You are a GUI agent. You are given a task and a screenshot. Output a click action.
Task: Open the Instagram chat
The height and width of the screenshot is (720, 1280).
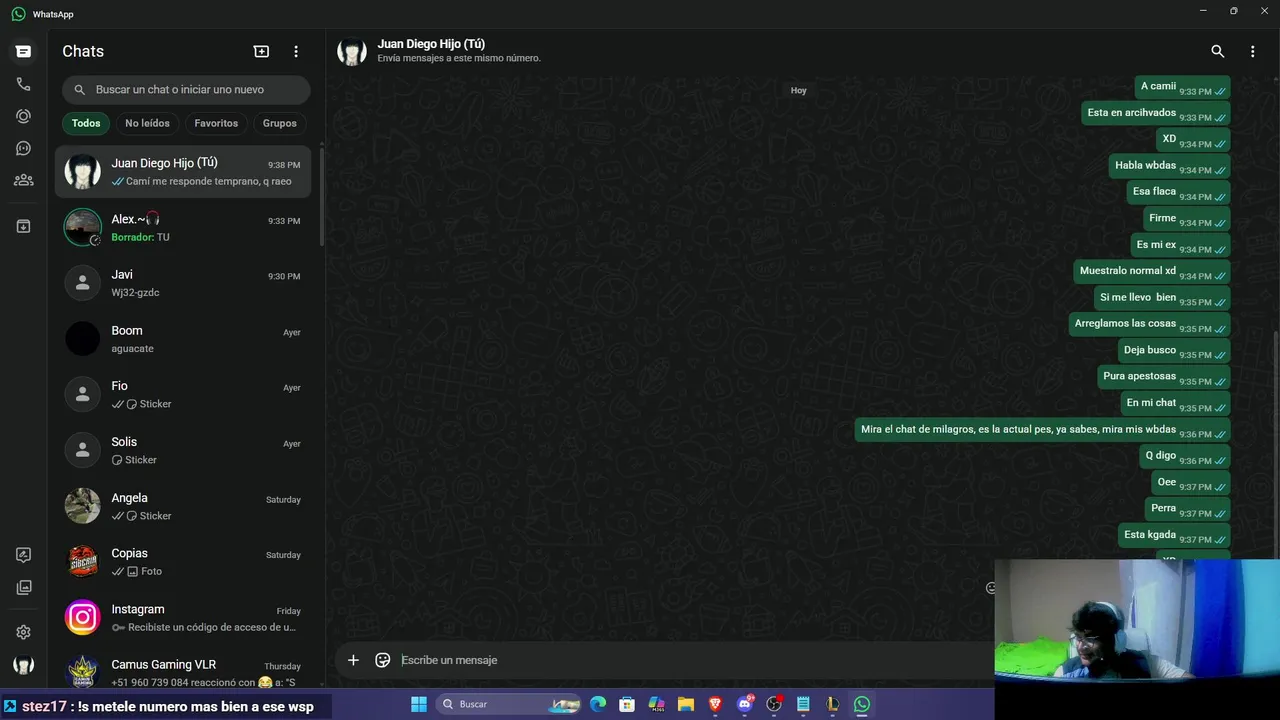183,618
